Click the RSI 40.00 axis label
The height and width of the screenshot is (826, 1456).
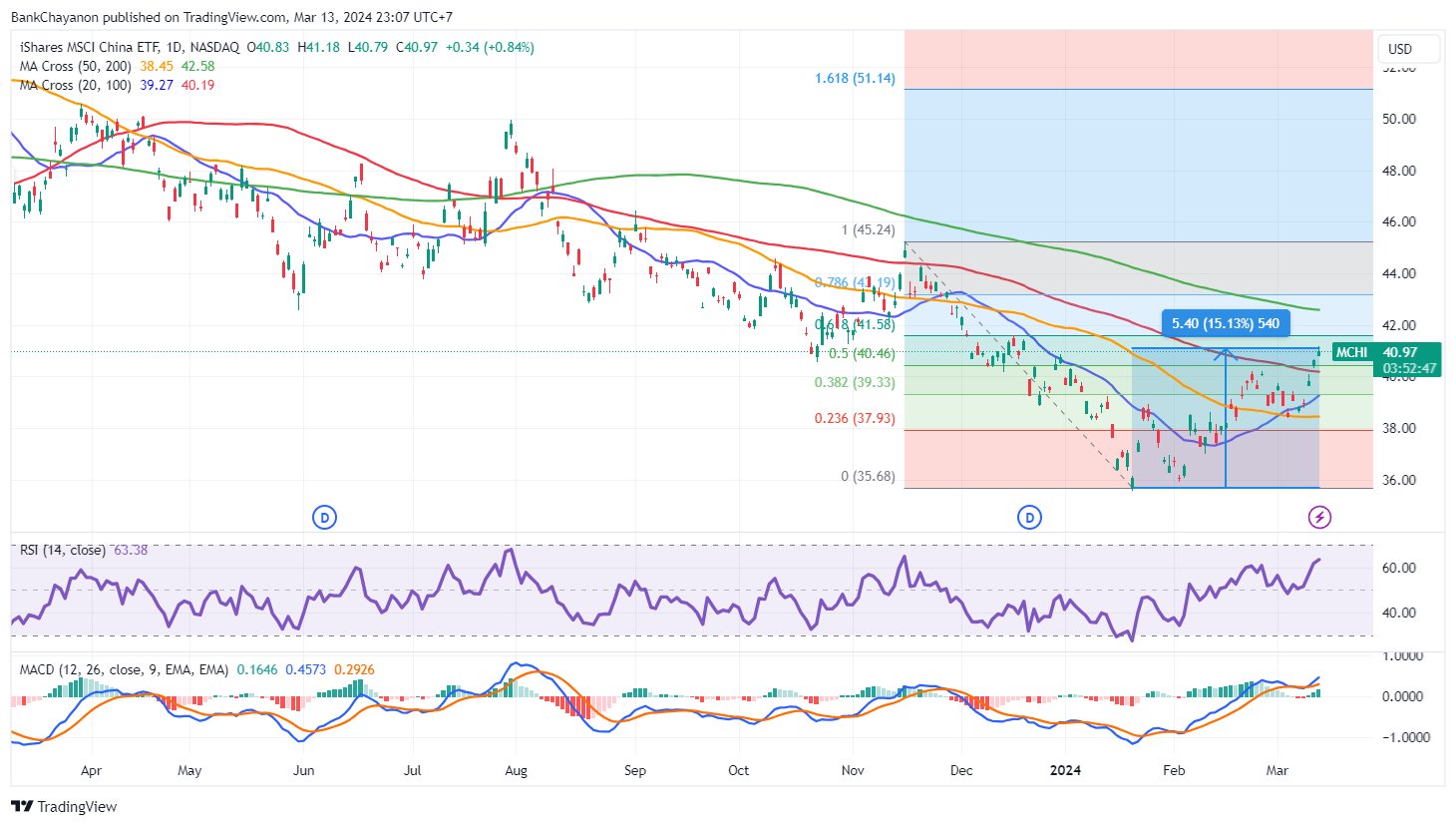1399,613
